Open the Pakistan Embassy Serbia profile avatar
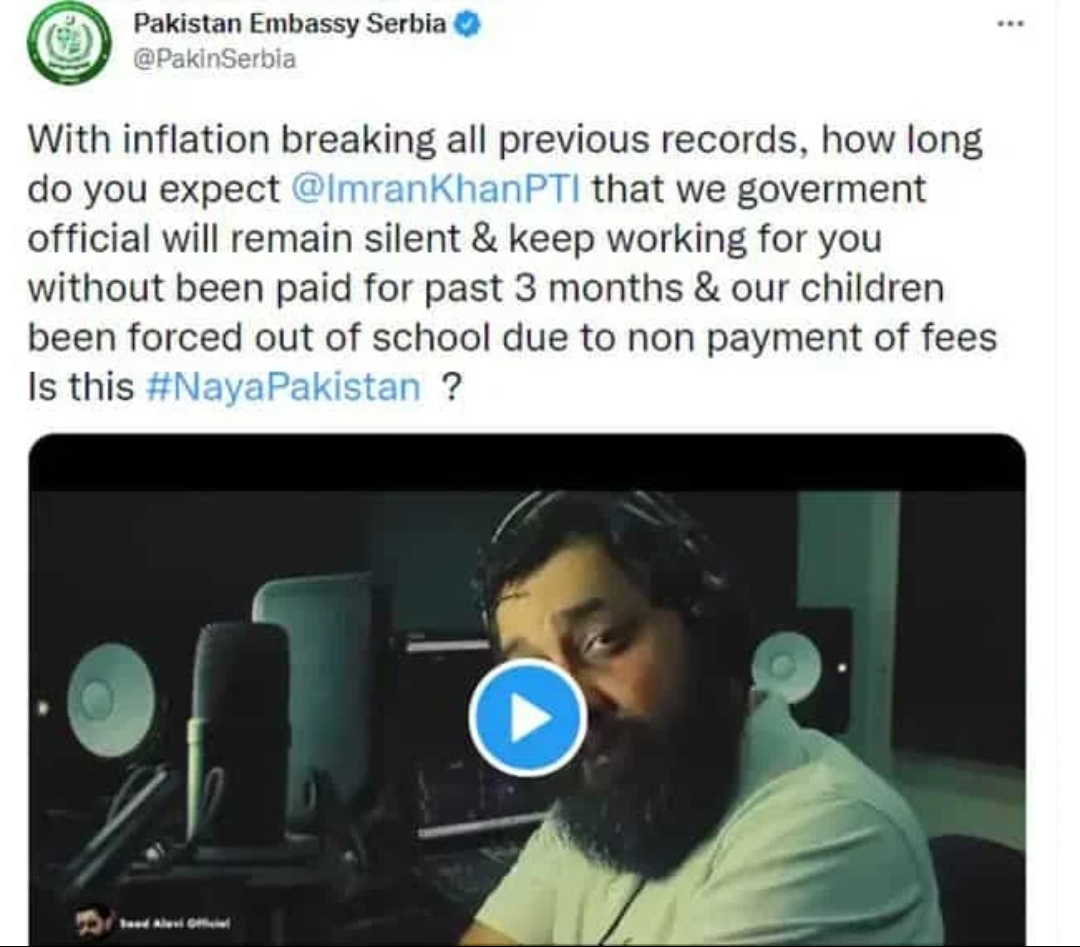The image size is (1080, 947). point(69,43)
